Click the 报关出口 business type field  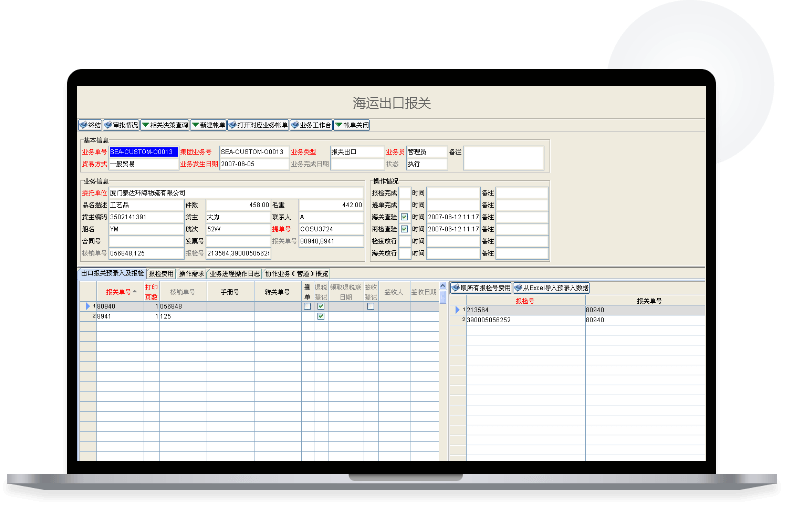357,152
